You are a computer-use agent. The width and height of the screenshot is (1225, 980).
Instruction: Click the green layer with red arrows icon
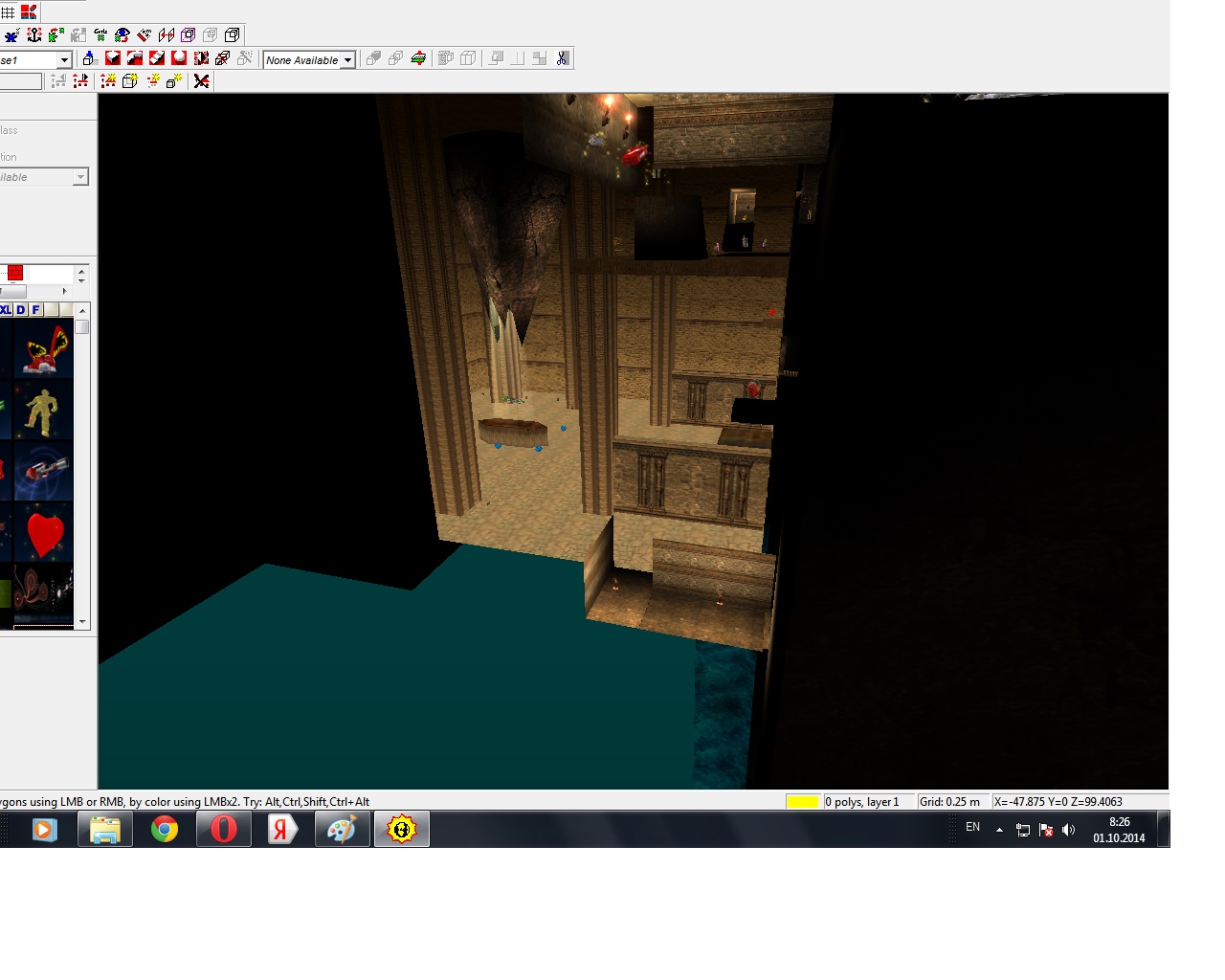coord(418,58)
